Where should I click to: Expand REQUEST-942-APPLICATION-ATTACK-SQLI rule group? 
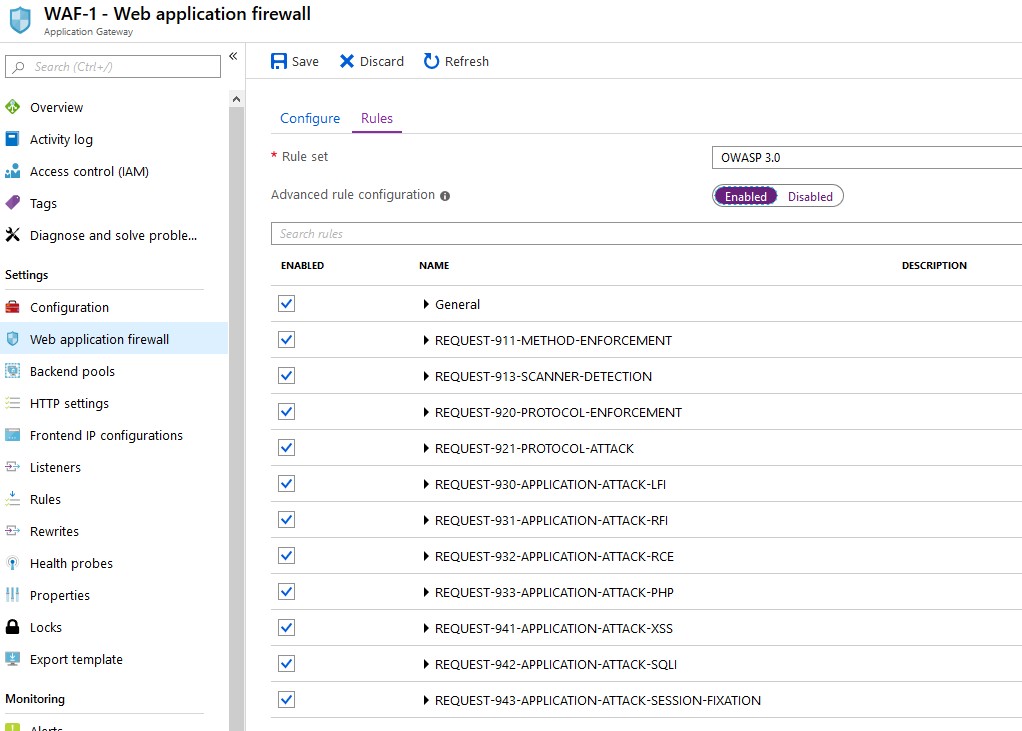(x=426, y=664)
